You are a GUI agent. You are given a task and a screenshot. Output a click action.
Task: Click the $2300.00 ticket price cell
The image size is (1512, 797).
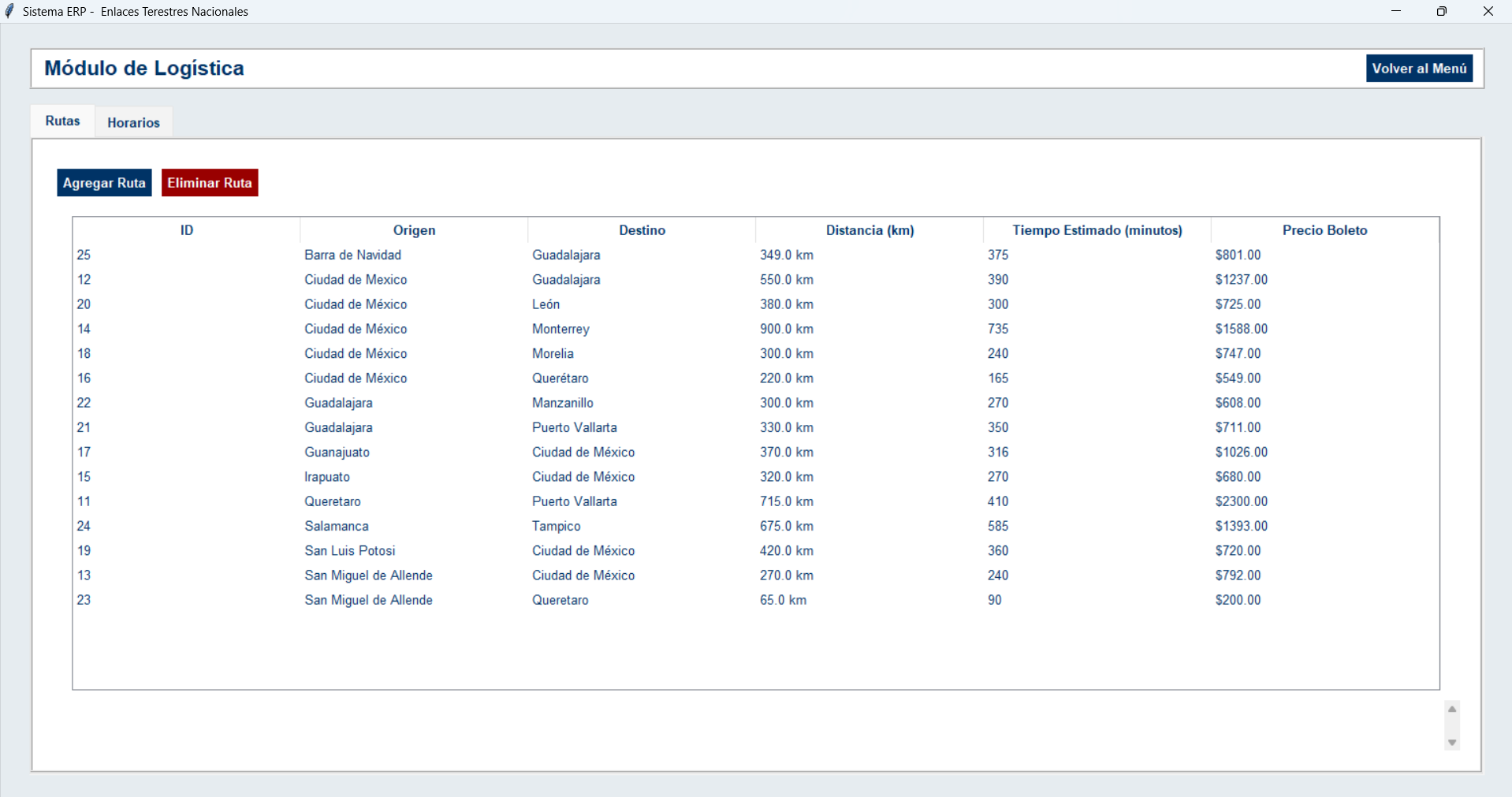click(x=1242, y=501)
